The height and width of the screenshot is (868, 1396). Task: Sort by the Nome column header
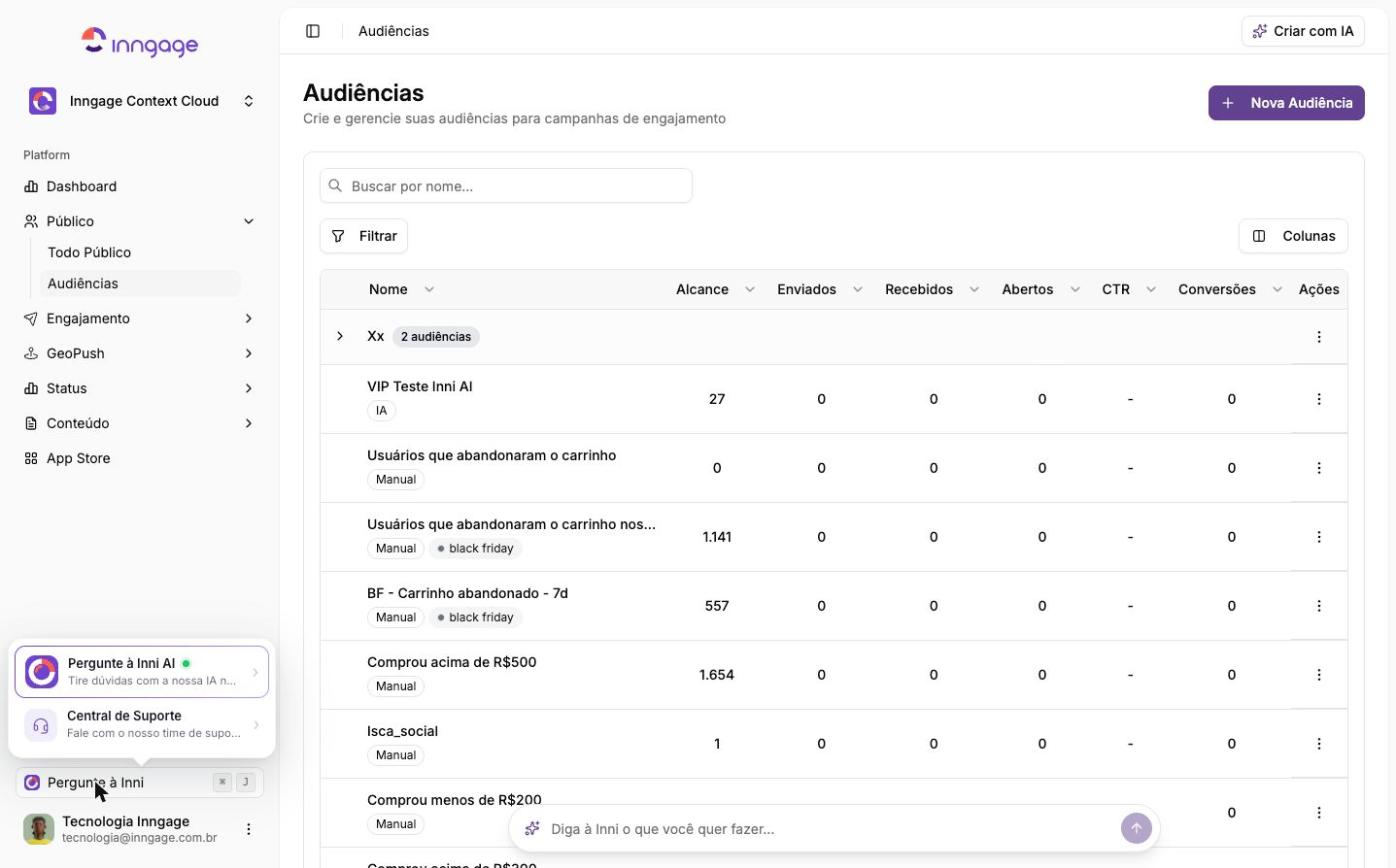coord(401,289)
